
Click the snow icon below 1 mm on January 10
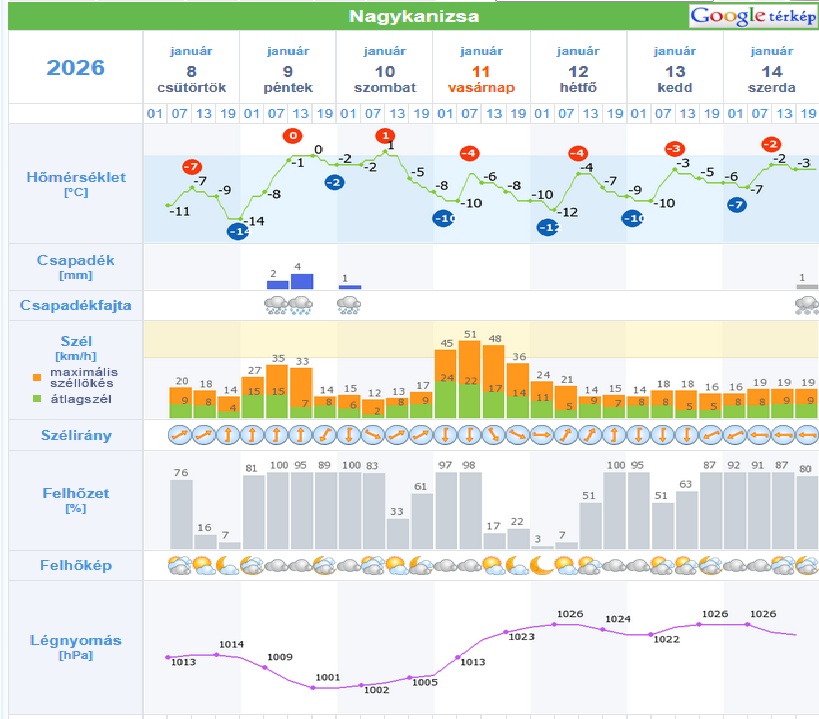(x=349, y=305)
